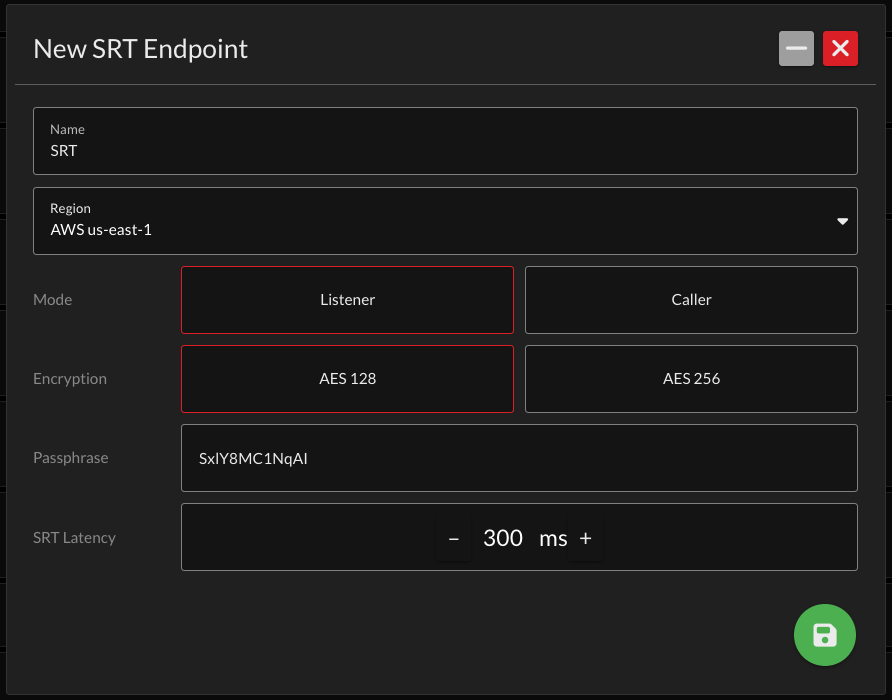Click the "ms" unit label
The width and height of the screenshot is (892, 700).
pyautogui.click(x=552, y=537)
